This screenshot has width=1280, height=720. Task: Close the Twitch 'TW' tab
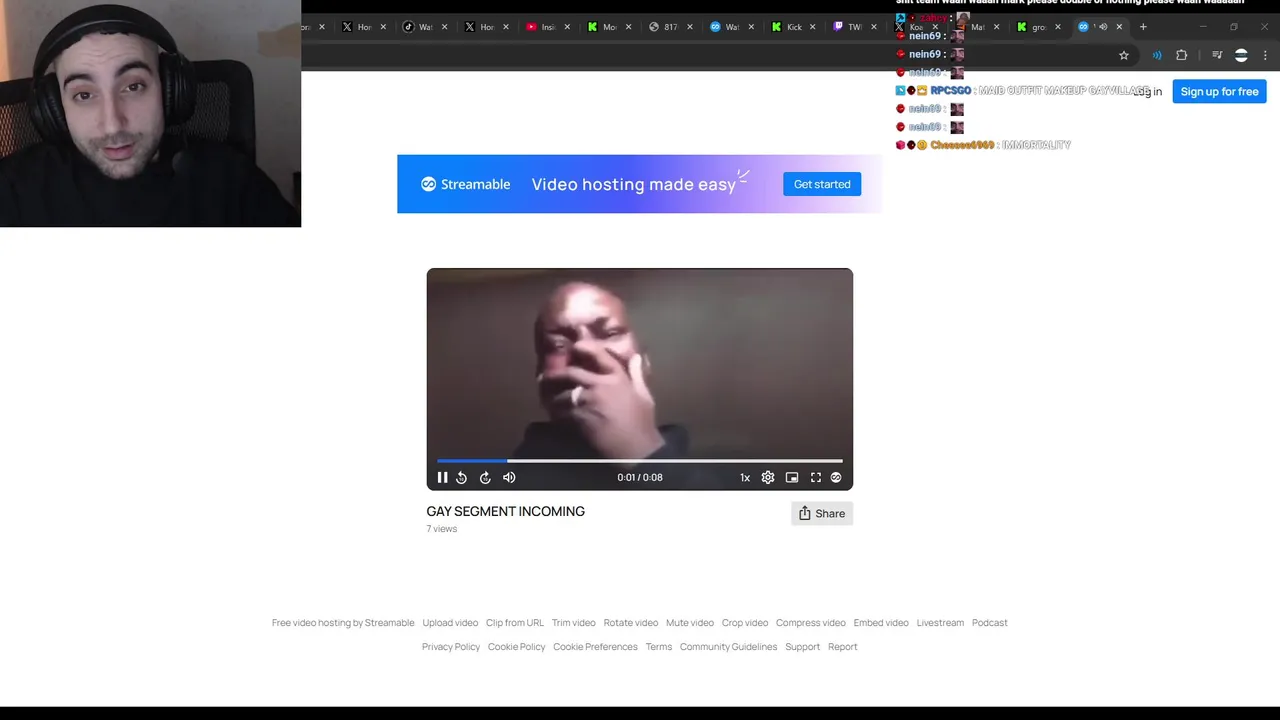coord(874,27)
